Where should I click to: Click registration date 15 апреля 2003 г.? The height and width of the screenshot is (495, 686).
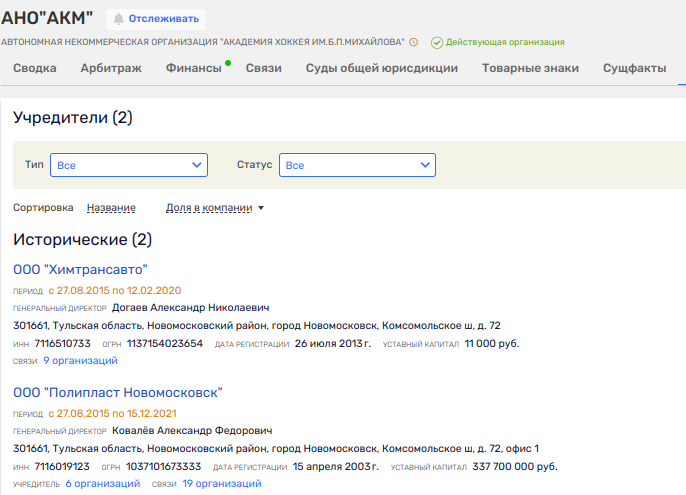click(336, 467)
